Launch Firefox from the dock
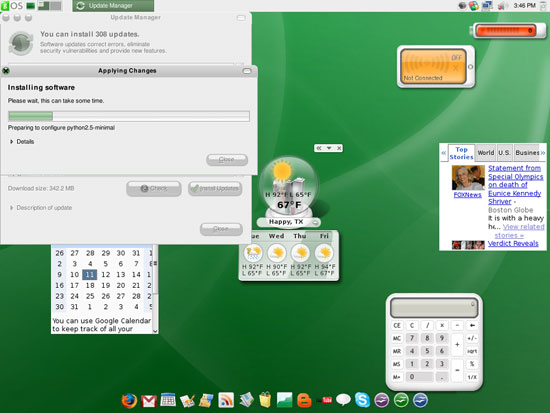This screenshot has height=413, width=550. pos(129,400)
